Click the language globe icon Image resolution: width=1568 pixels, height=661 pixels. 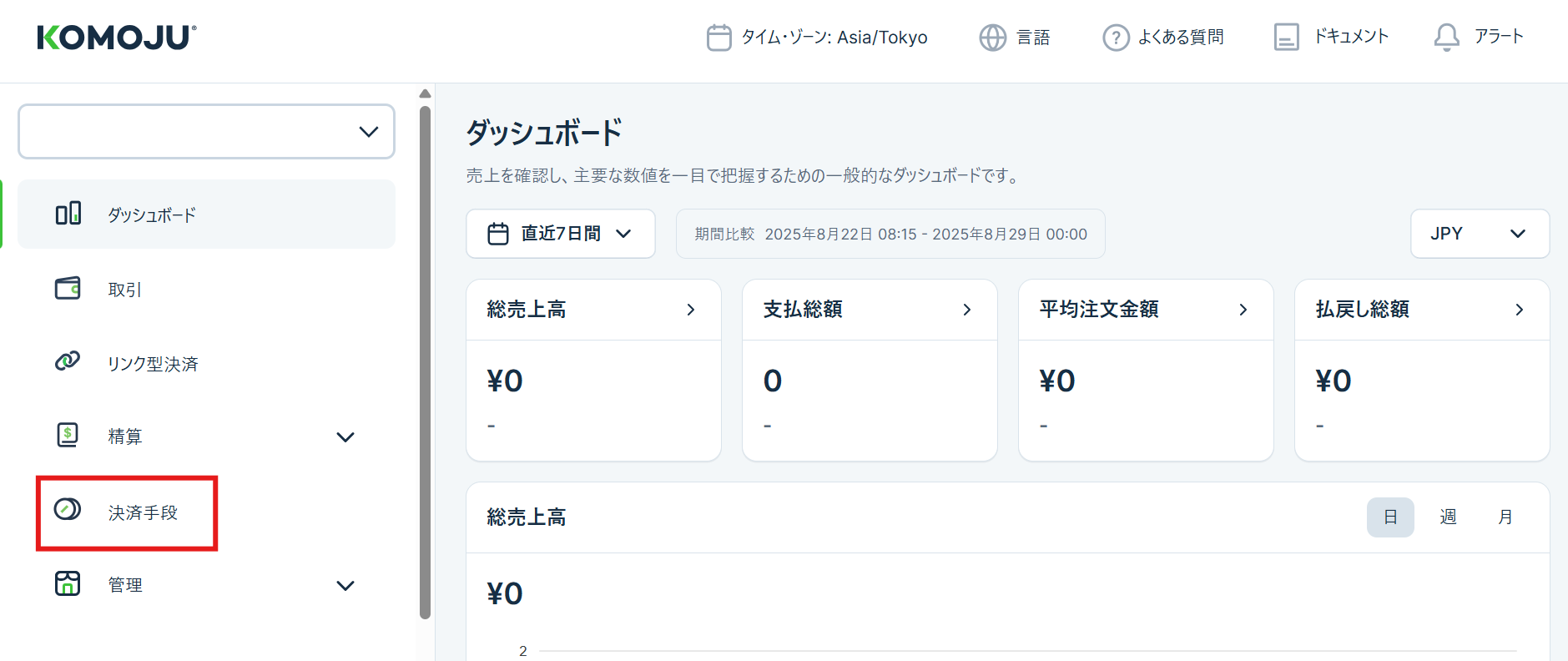(x=992, y=38)
